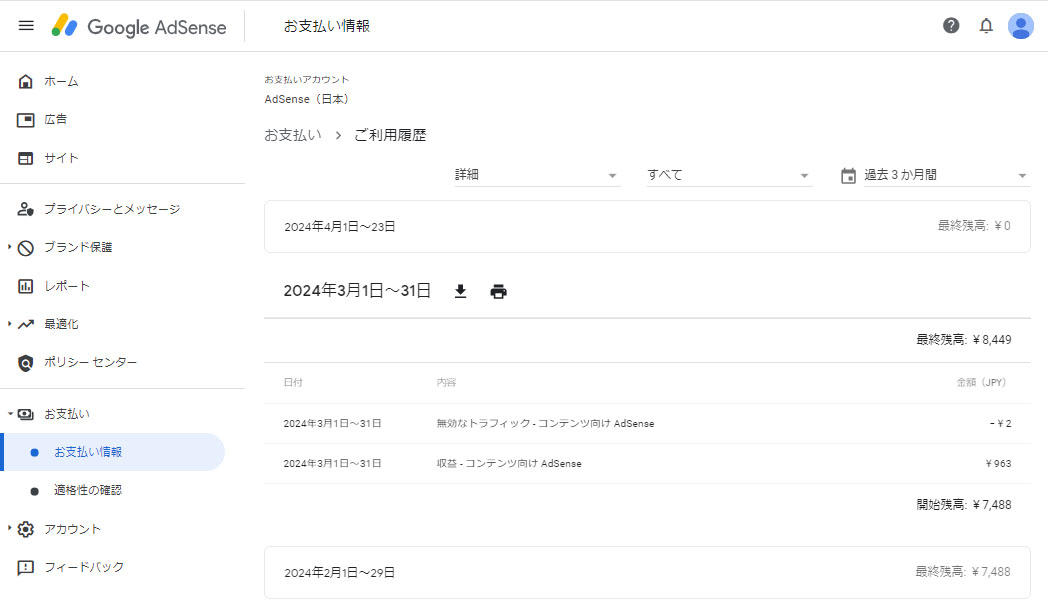The image size is (1048, 615).
Task: Print the March 2024 statement
Action: click(498, 291)
